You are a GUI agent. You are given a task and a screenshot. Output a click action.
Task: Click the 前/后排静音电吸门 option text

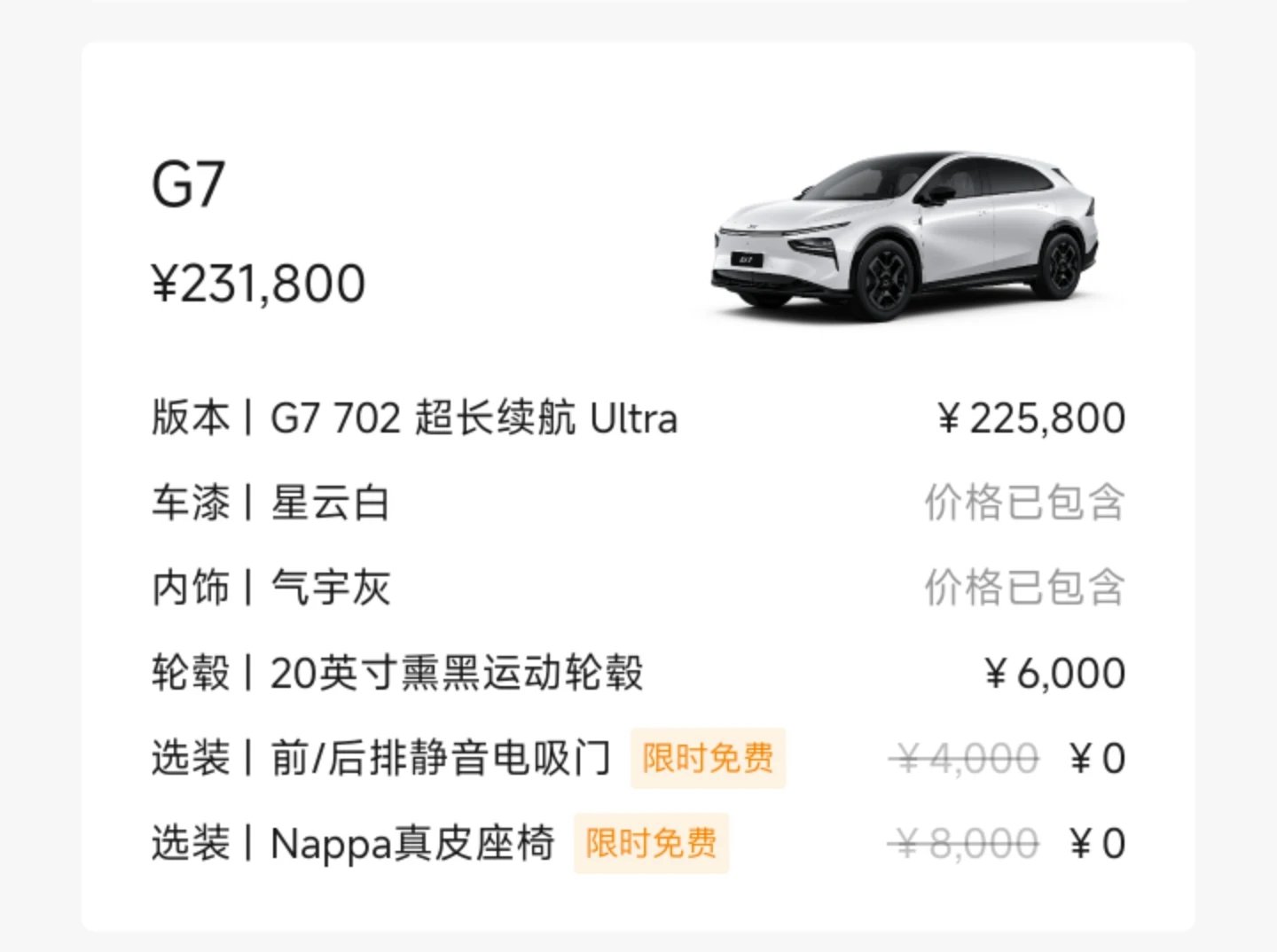[x=441, y=758]
